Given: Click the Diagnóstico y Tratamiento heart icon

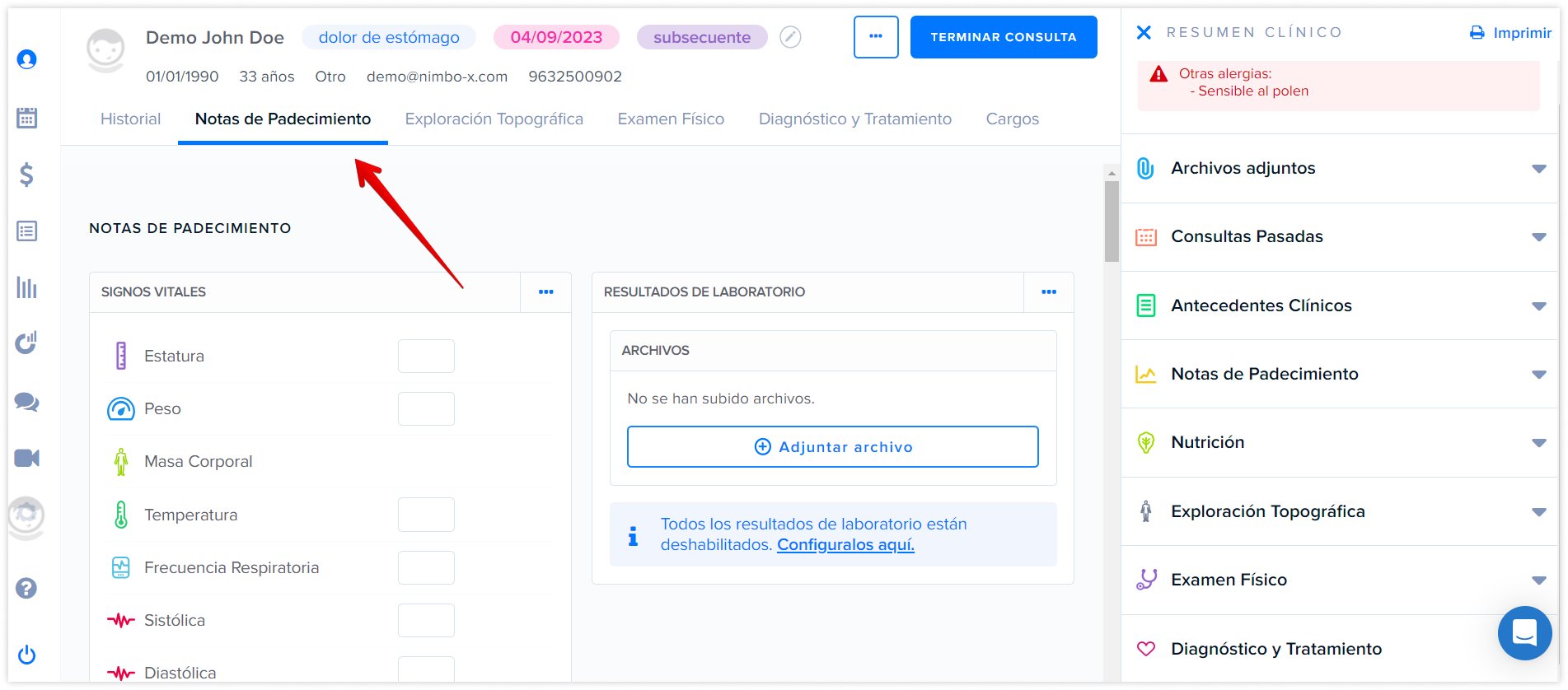Looking at the screenshot, I should 1146,649.
